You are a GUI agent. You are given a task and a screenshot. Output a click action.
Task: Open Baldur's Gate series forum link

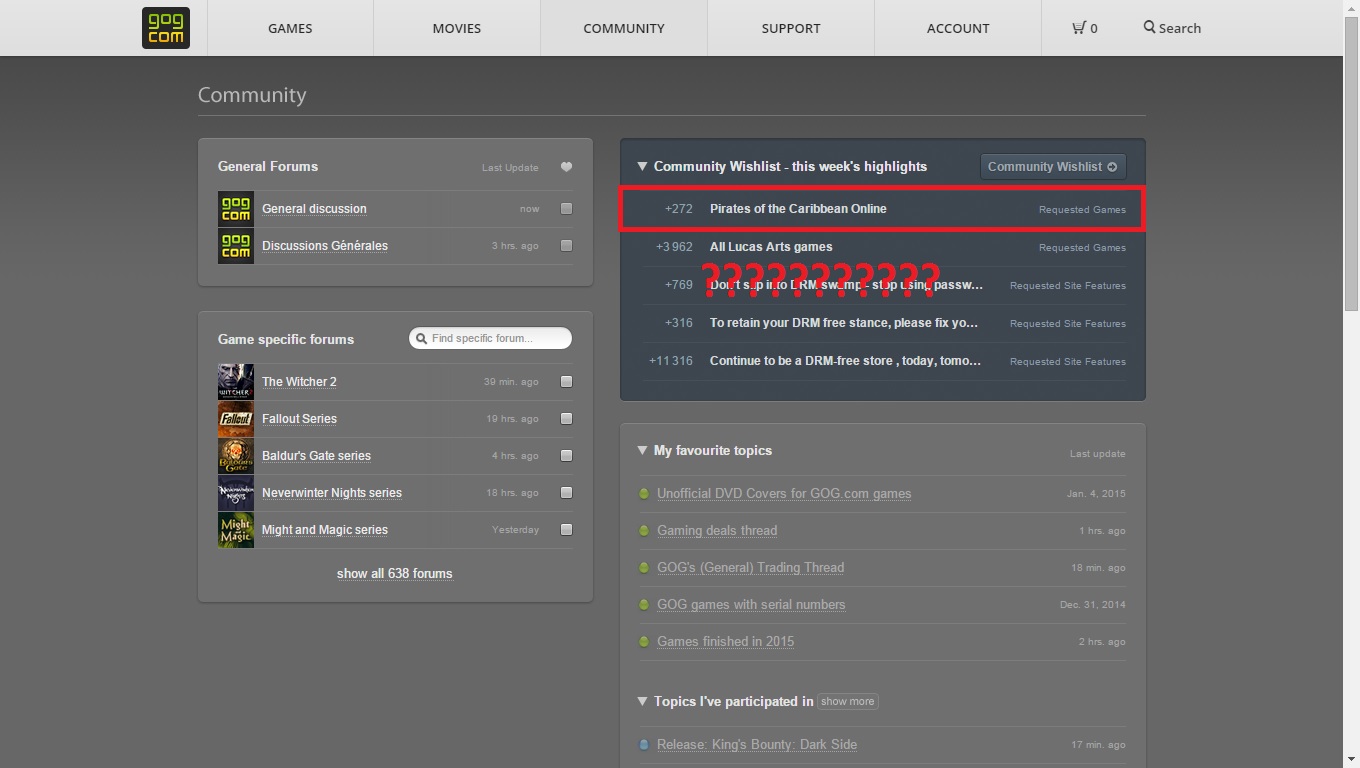316,456
